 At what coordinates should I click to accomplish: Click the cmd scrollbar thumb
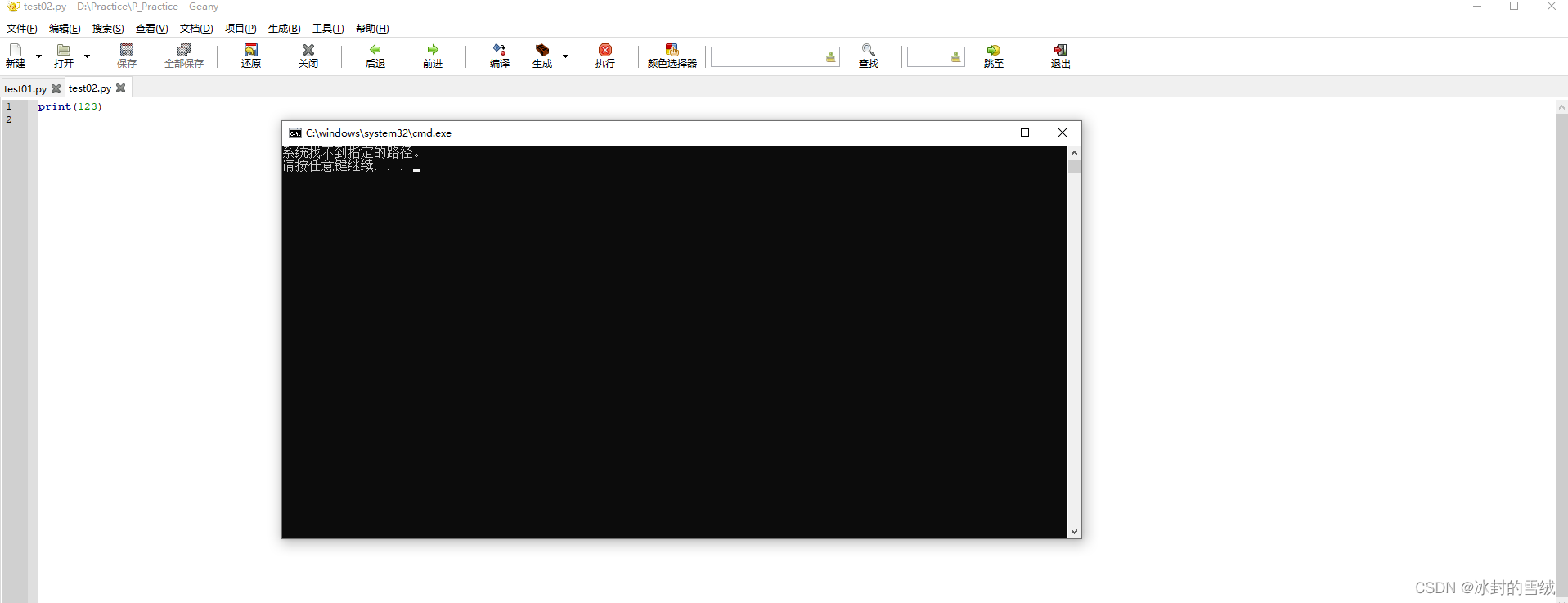tap(1074, 166)
